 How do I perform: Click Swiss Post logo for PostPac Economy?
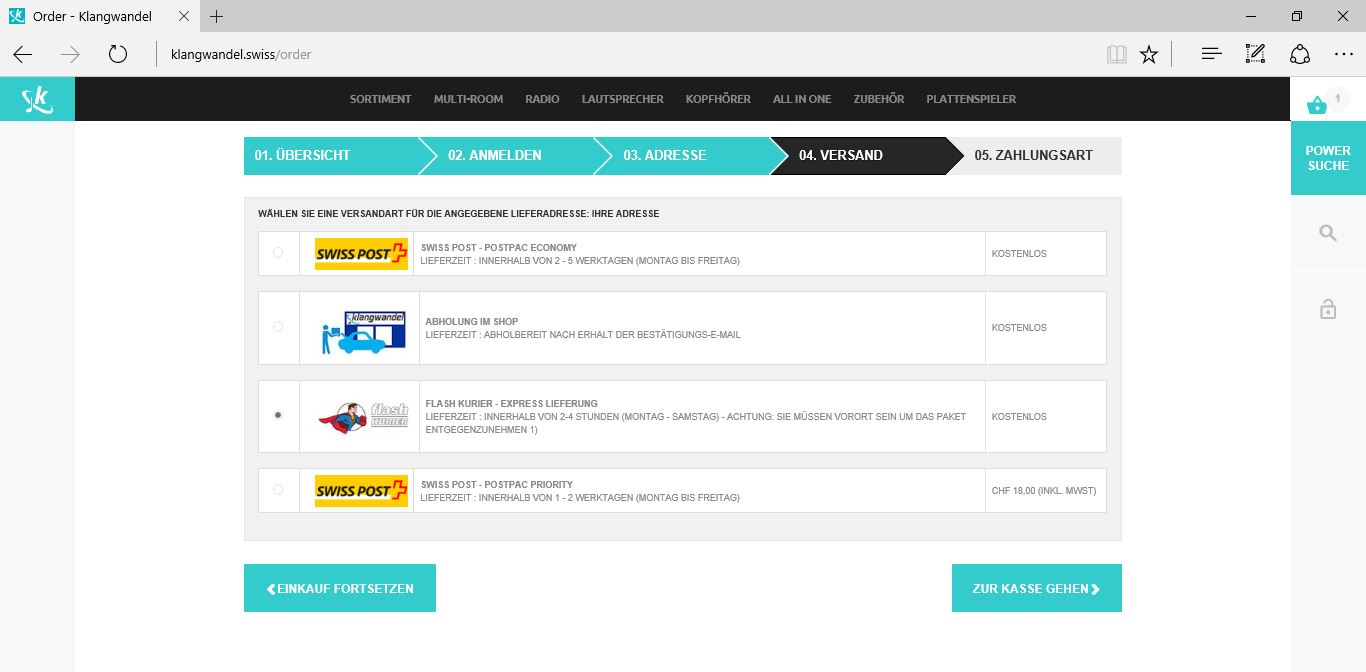361,253
